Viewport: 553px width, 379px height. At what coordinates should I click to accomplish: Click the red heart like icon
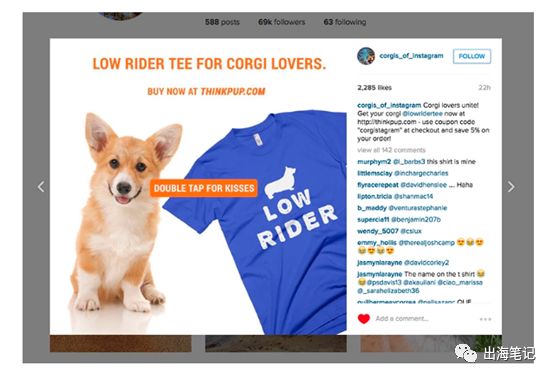tap(364, 319)
